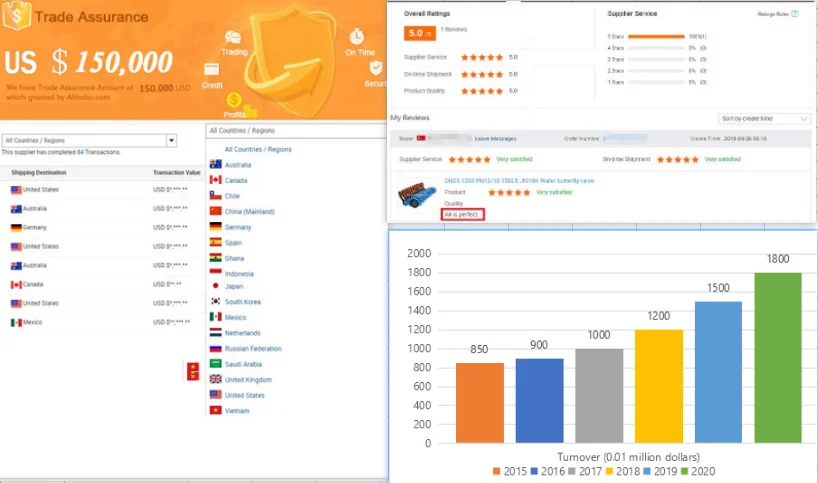Choose Indonesia in the country list
Image resolution: width=818 pixels, height=483 pixels.
pos(239,274)
